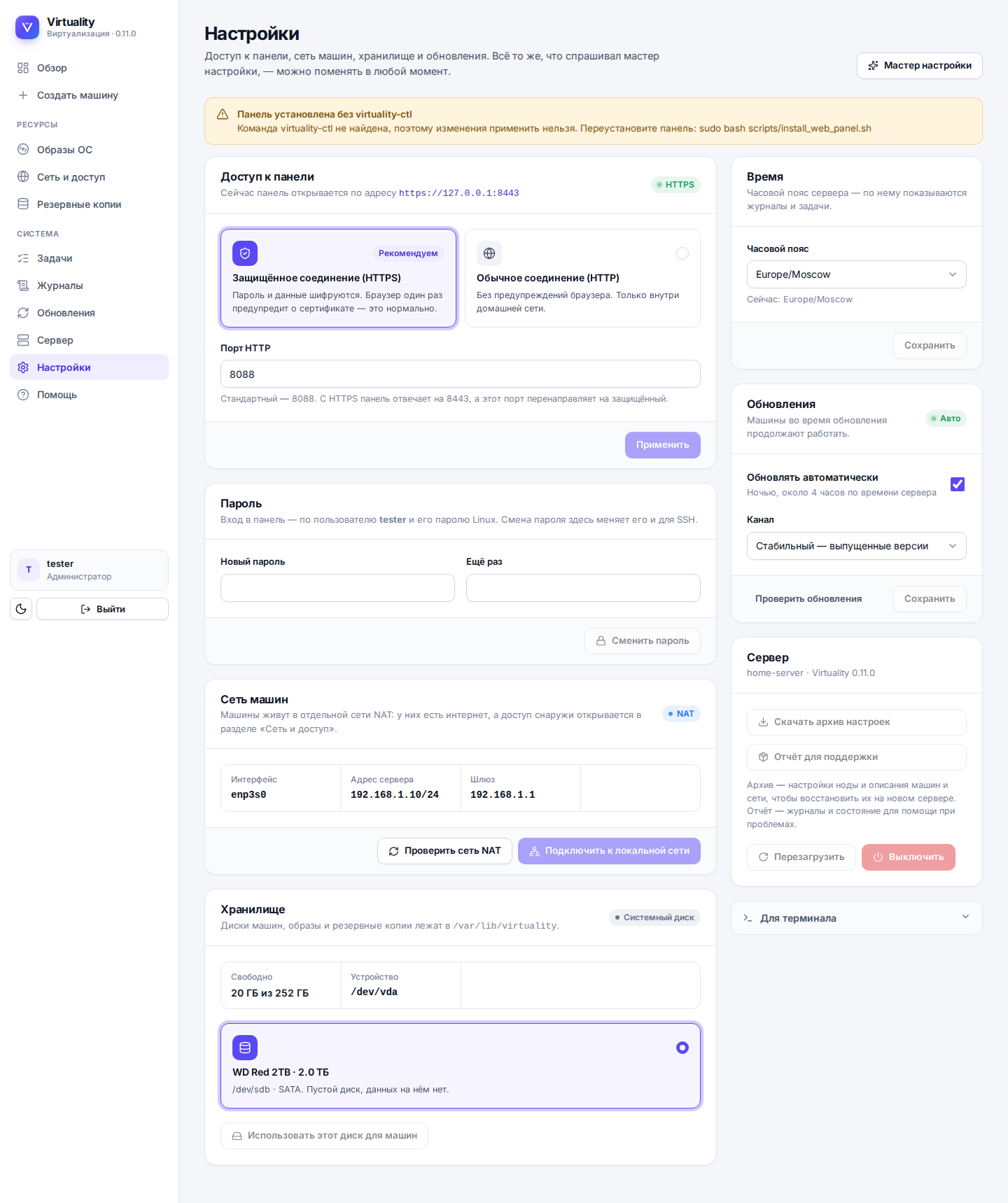Viewport: 1008px width, 1203px height.
Task: Uncheck the Обновлять автоматически checkbox
Action: 958,484
